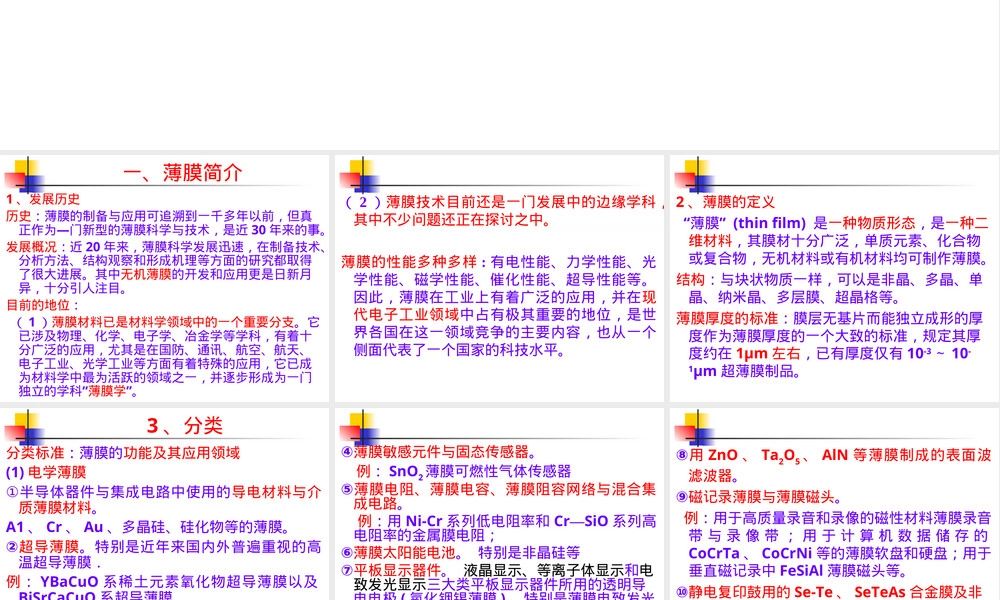Open the slide headed 2、薄膜的定义
The width and height of the screenshot is (1000, 600).
coord(835,278)
